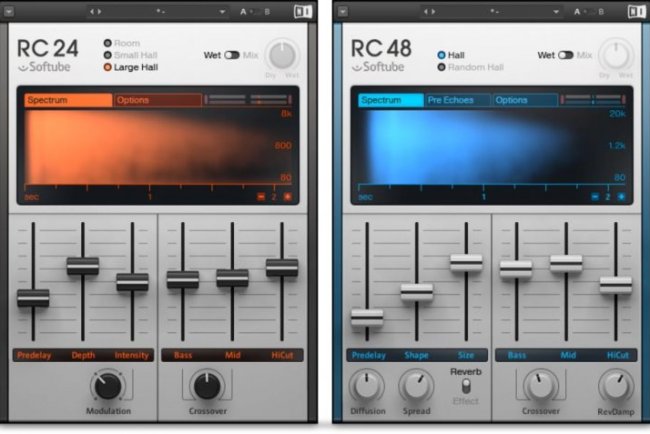Click the Softube logo in RC 24

coord(44,67)
